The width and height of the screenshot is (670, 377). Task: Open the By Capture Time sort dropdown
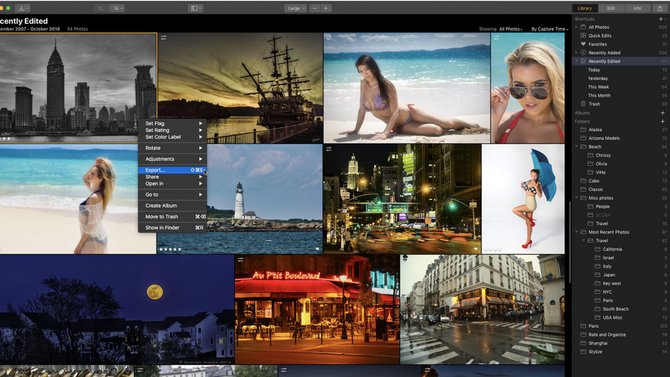click(550, 29)
